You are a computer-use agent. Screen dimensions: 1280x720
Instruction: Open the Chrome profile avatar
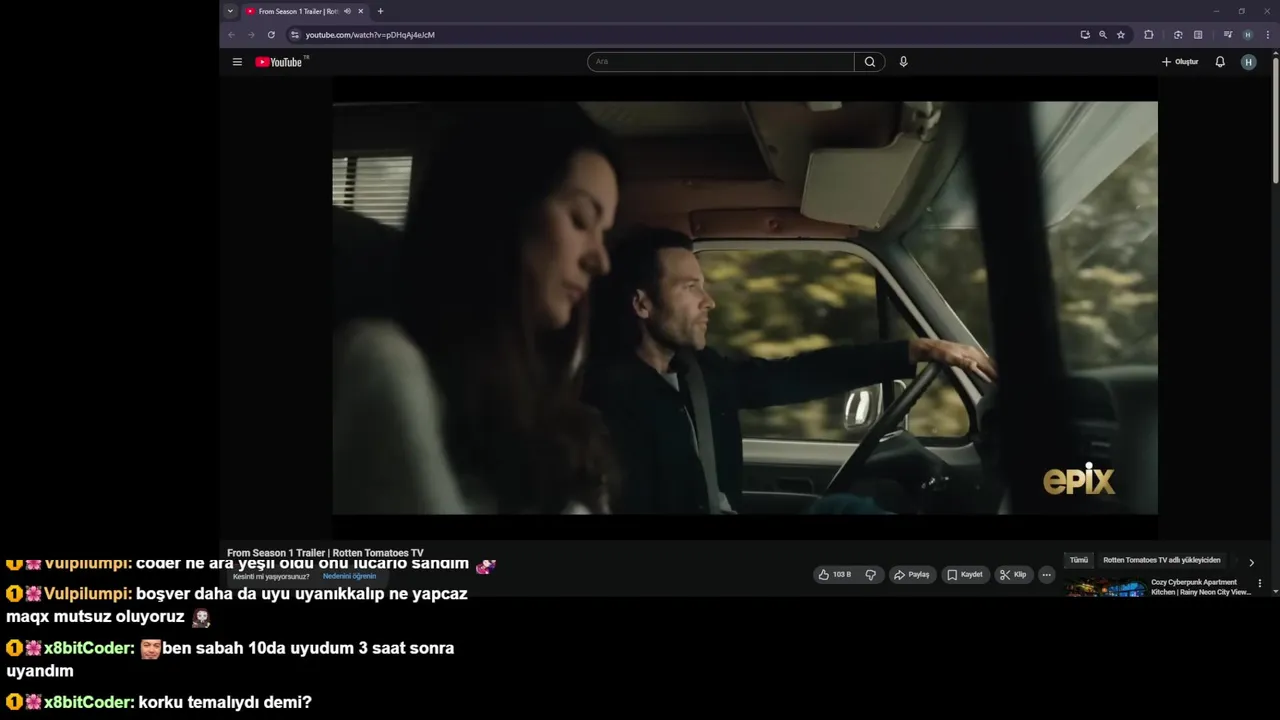[1247, 35]
